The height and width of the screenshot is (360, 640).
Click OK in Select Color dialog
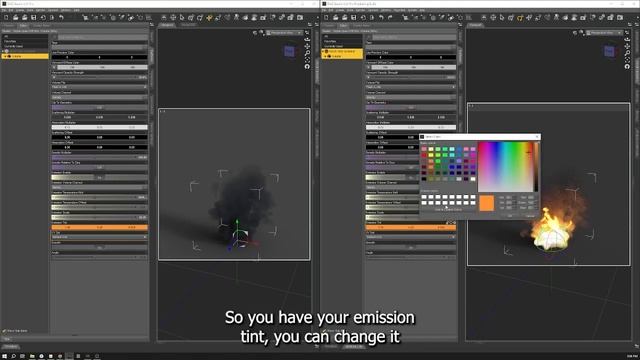coord(510,216)
